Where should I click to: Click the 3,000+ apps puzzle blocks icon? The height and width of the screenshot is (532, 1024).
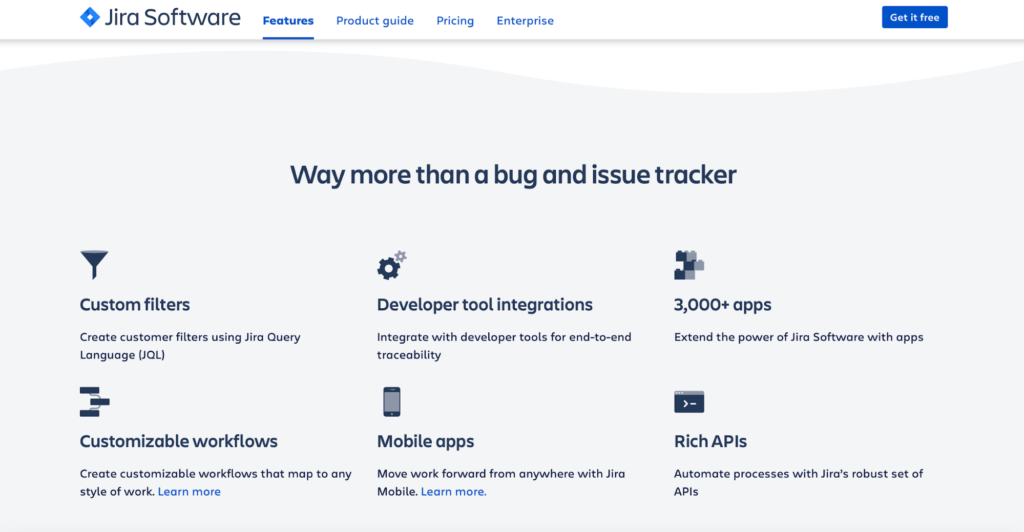pos(689,265)
